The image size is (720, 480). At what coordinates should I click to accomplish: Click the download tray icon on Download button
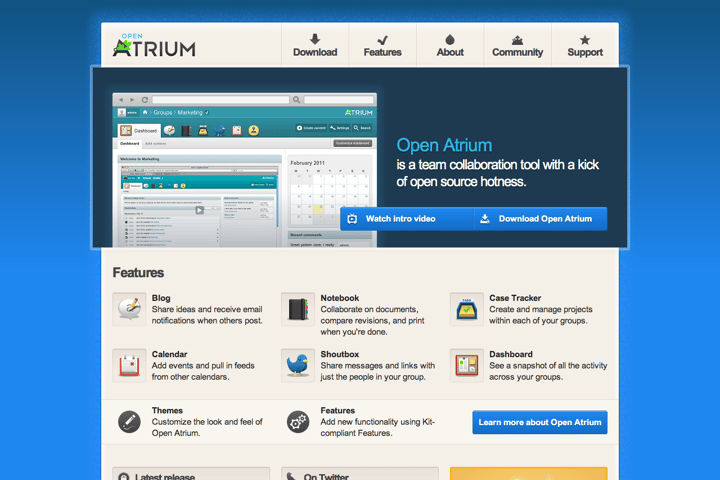point(484,219)
